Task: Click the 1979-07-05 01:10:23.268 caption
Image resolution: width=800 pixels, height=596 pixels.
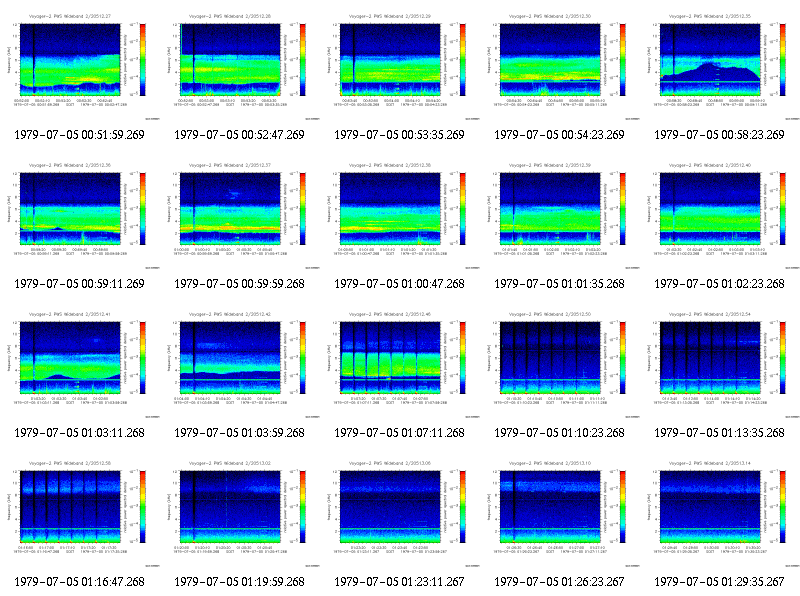Action: 559,433
